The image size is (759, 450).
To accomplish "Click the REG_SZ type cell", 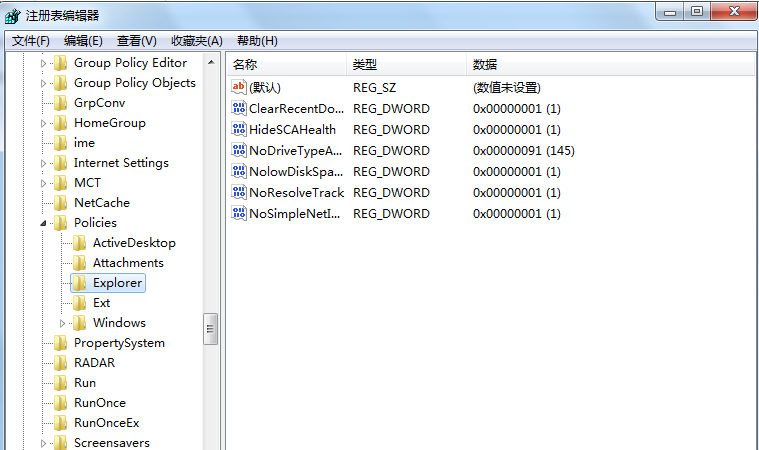I will pyautogui.click(x=375, y=88).
